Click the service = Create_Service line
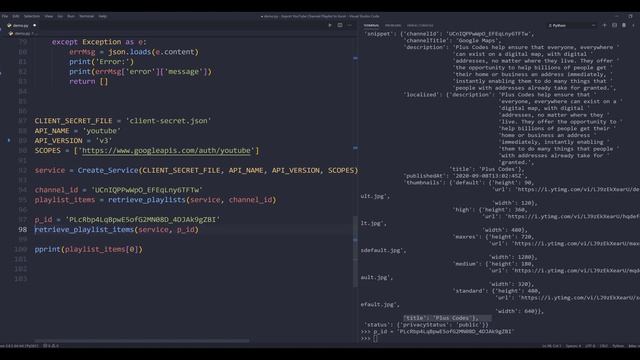 point(196,170)
